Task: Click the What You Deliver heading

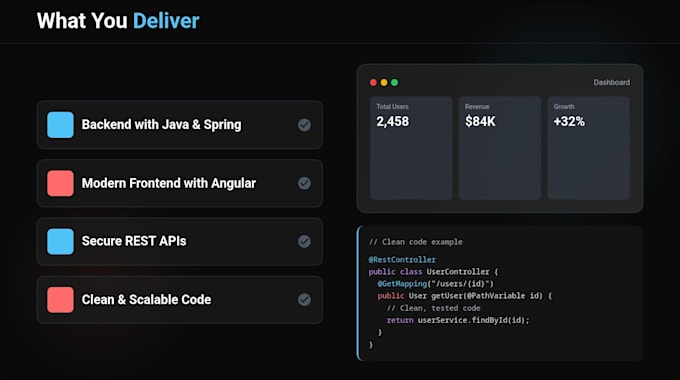Action: pos(118,21)
